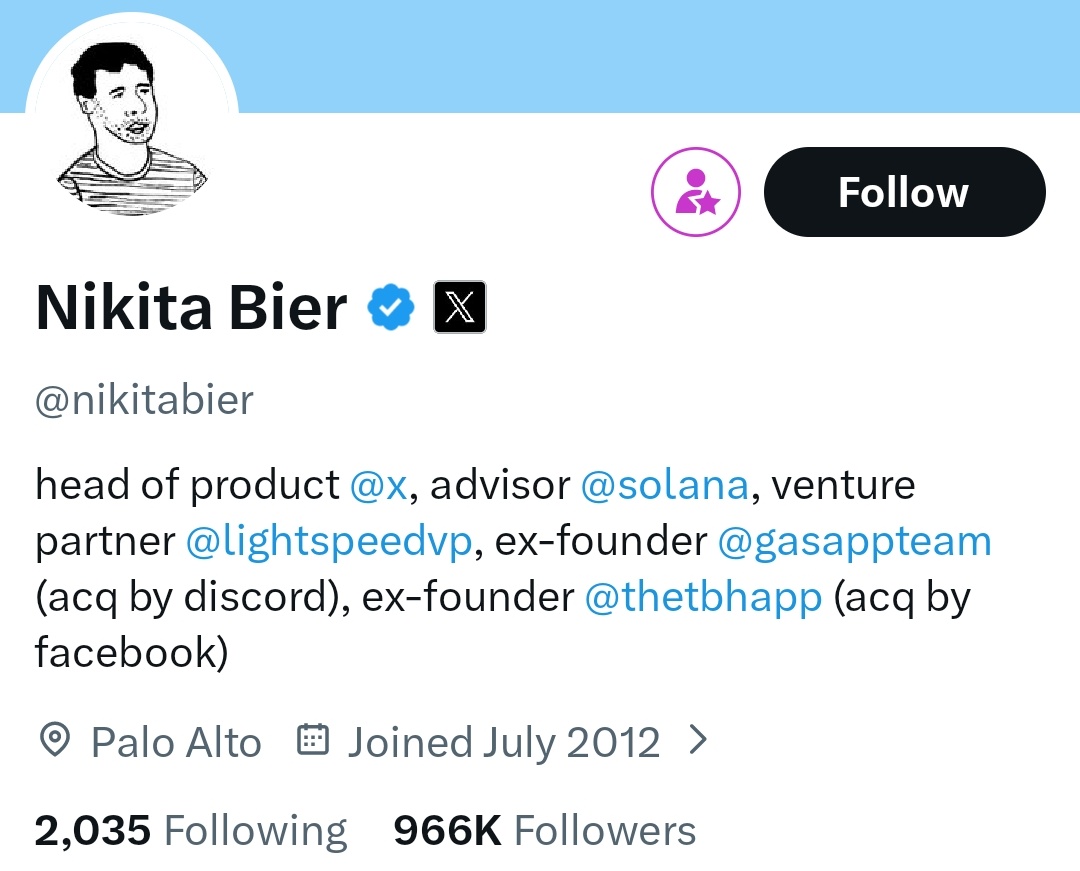Screen dimensions: 1080x871
Task: Click the X affiliation badge beside name
Action: pos(460,307)
